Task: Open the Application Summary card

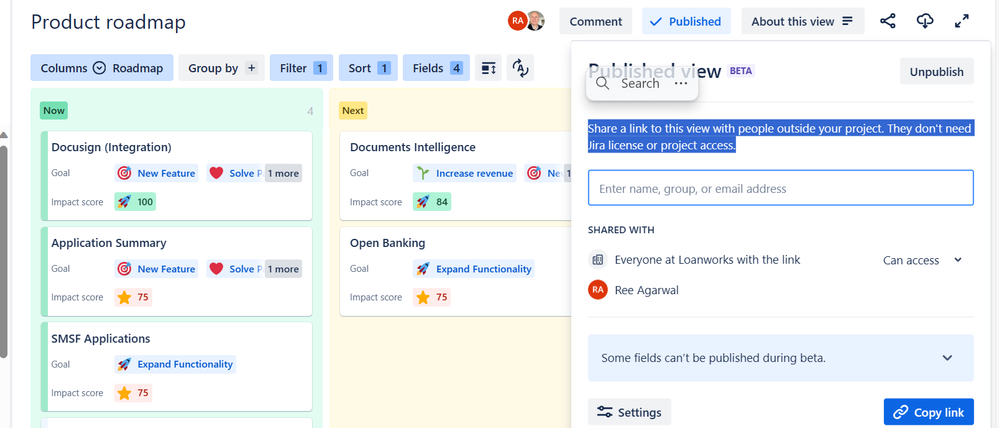Action: (178, 271)
